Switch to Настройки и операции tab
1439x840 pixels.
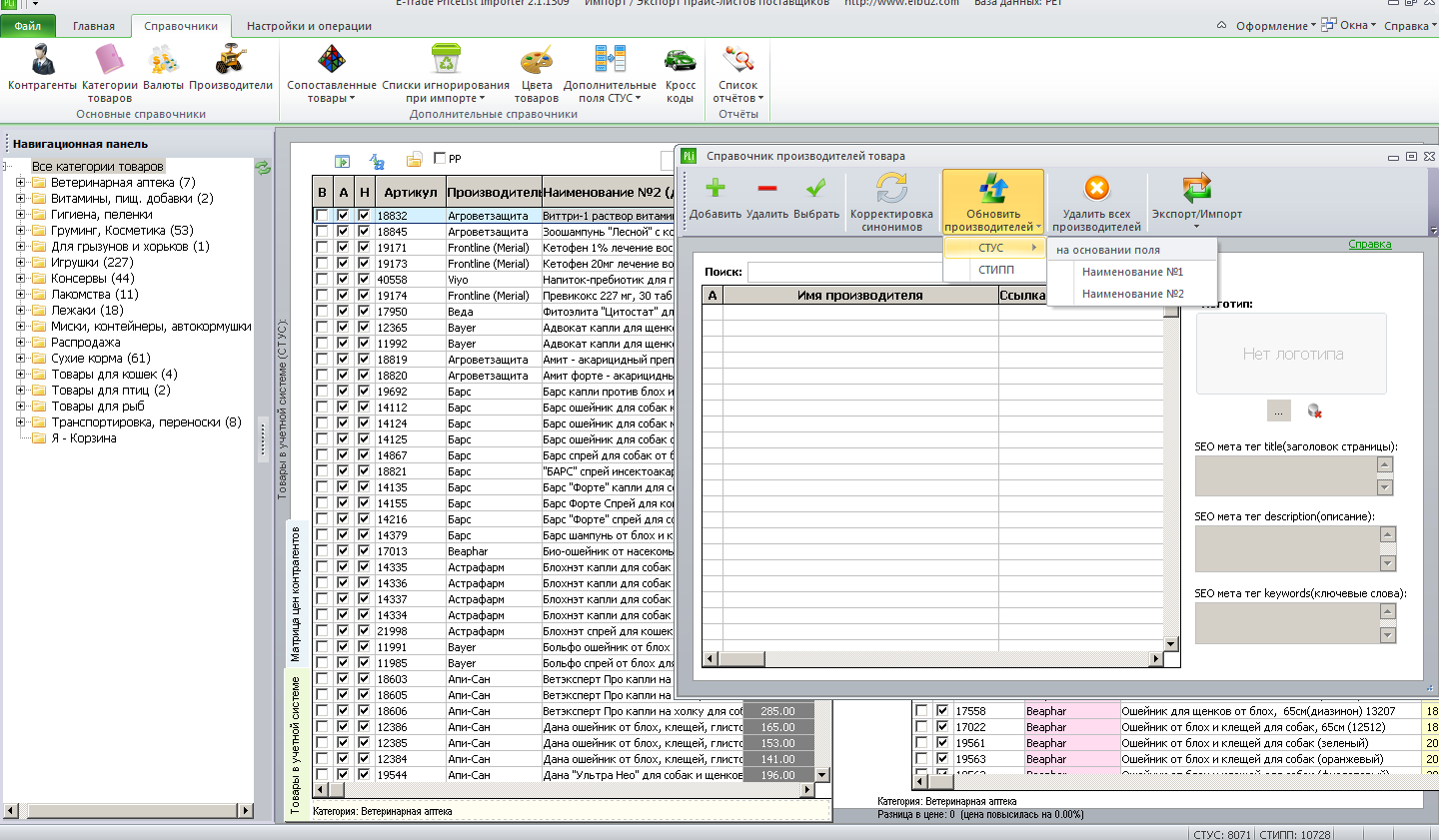(x=309, y=26)
